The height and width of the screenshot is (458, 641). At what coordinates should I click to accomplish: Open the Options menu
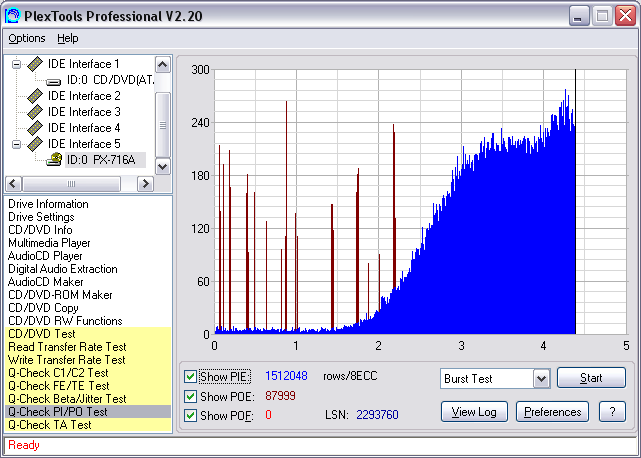27,38
